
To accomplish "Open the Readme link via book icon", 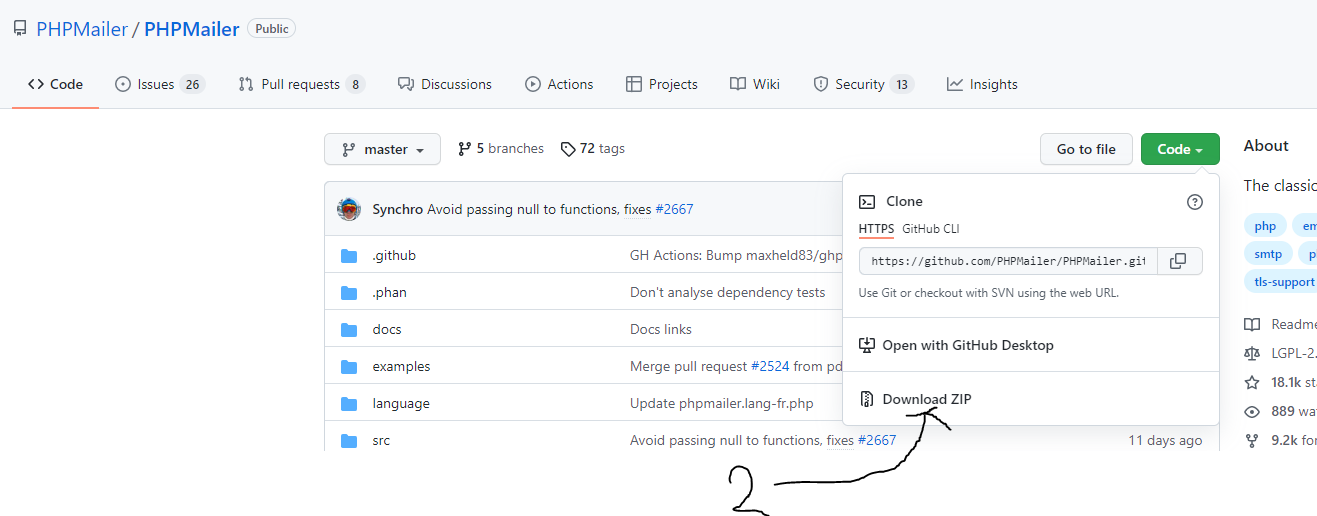I will 1252,324.
